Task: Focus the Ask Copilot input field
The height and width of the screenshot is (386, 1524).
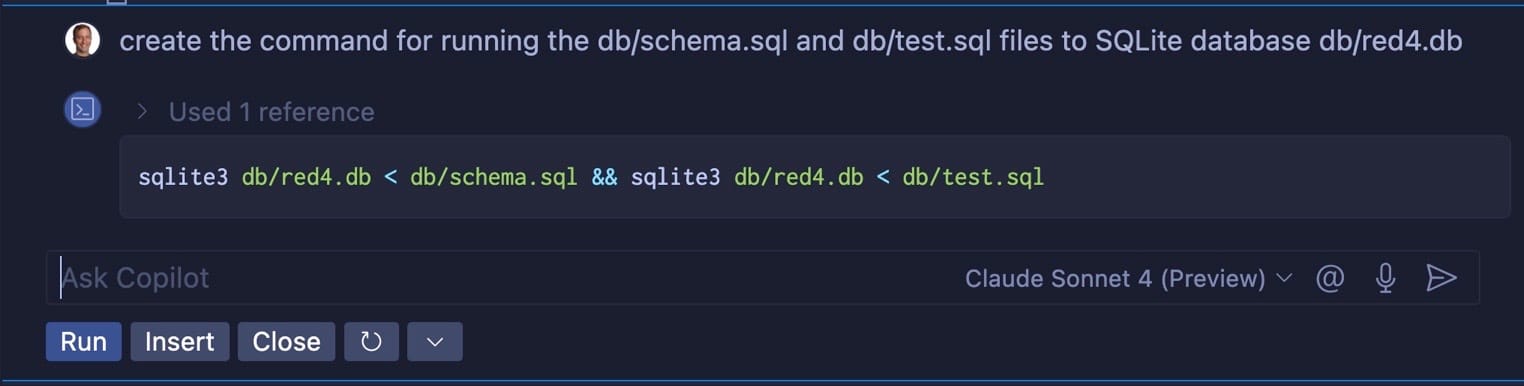Action: [500, 278]
